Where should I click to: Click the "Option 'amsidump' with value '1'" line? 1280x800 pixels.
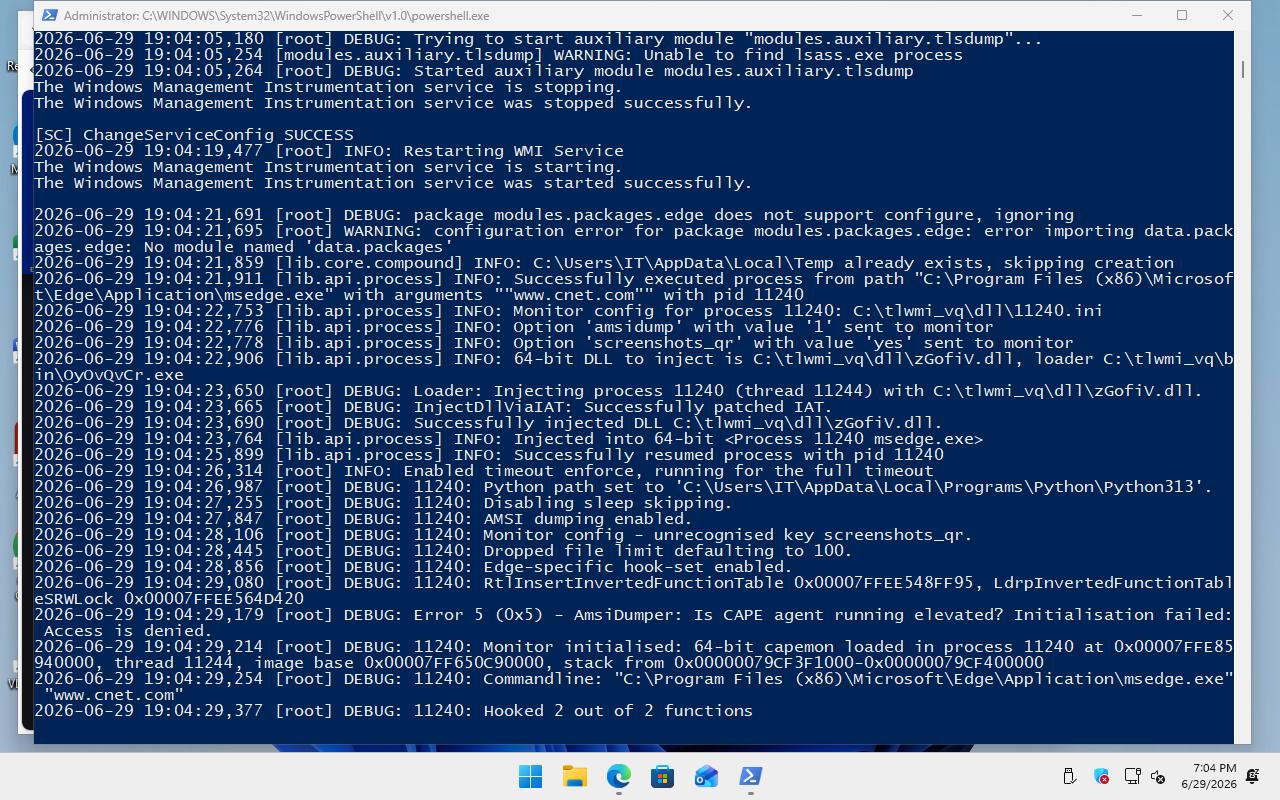[513, 327]
